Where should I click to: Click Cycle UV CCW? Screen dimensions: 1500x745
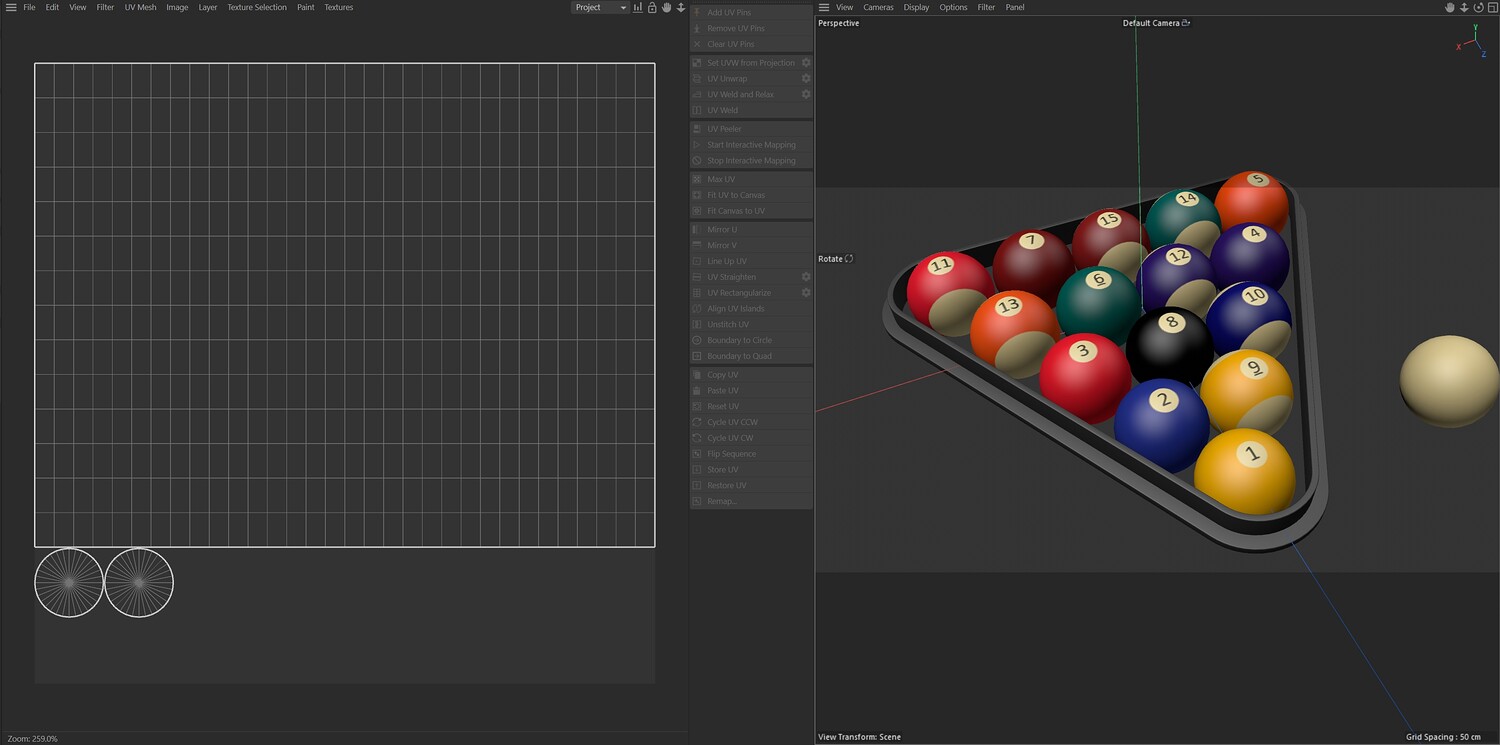click(x=751, y=422)
